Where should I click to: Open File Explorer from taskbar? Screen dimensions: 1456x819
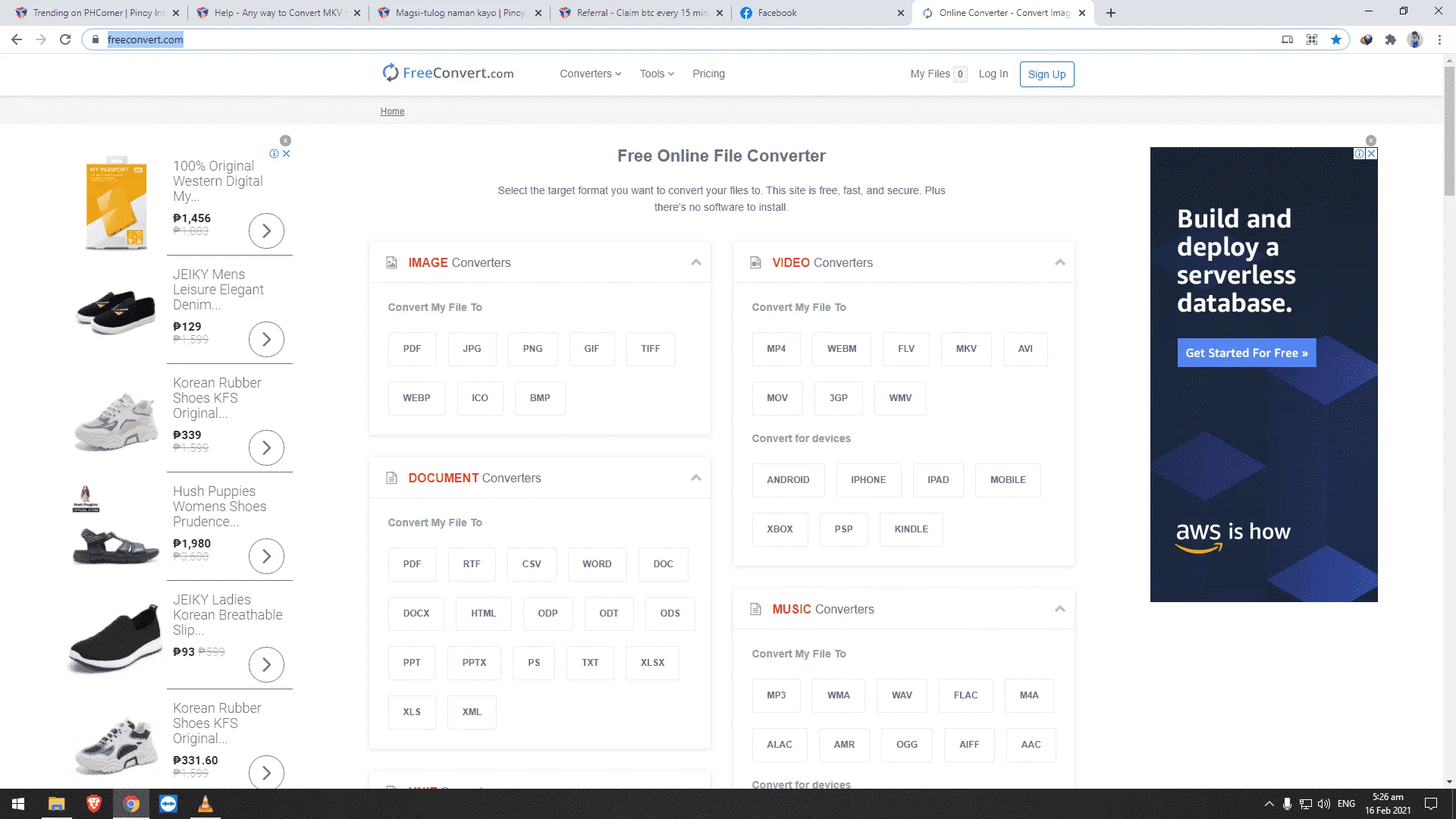pos(57,804)
